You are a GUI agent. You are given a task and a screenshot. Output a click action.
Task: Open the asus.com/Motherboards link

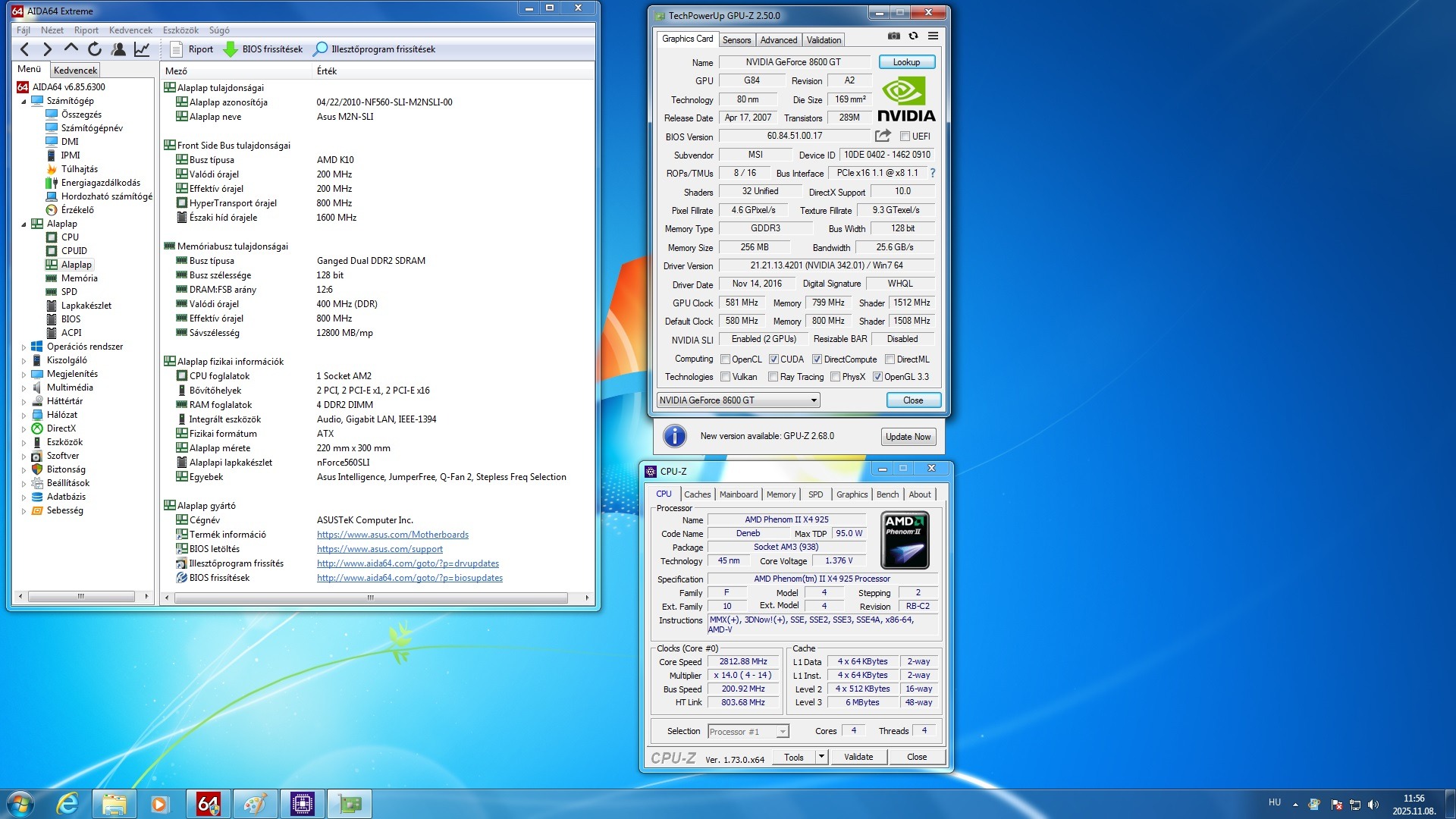[x=392, y=535]
